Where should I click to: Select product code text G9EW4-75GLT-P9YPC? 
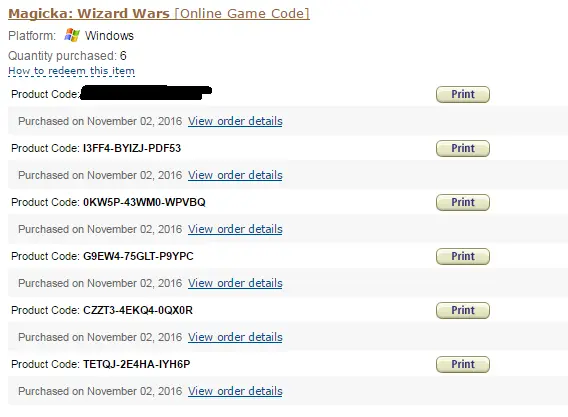pos(138,256)
